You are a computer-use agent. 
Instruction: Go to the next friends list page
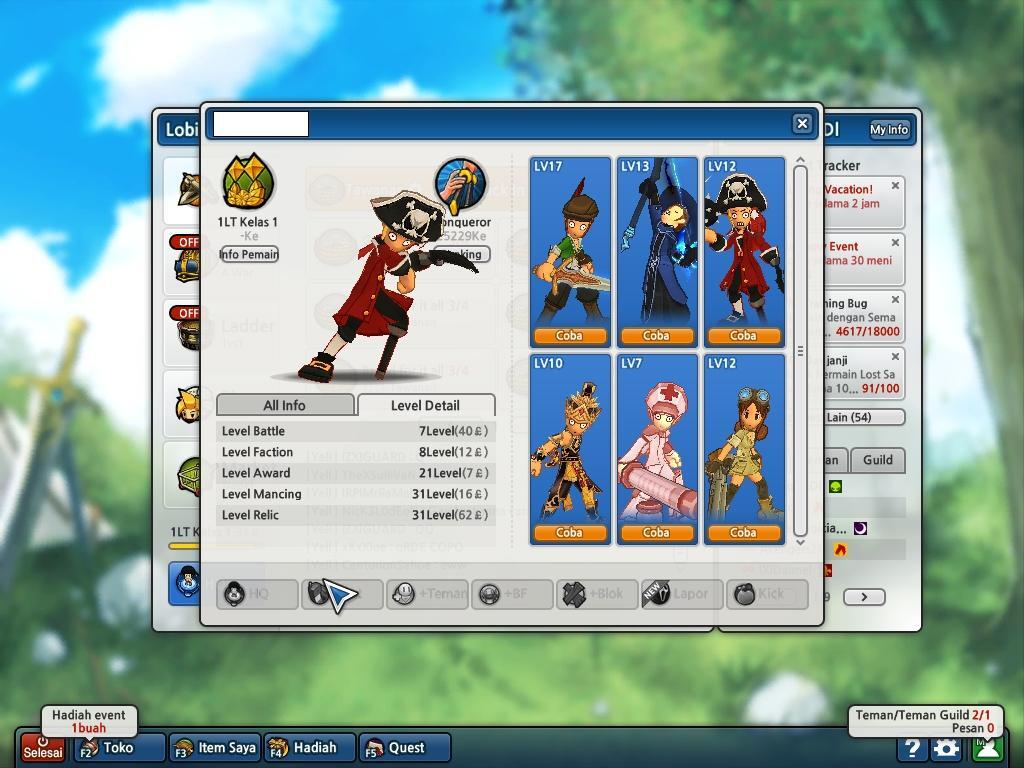pos(864,596)
